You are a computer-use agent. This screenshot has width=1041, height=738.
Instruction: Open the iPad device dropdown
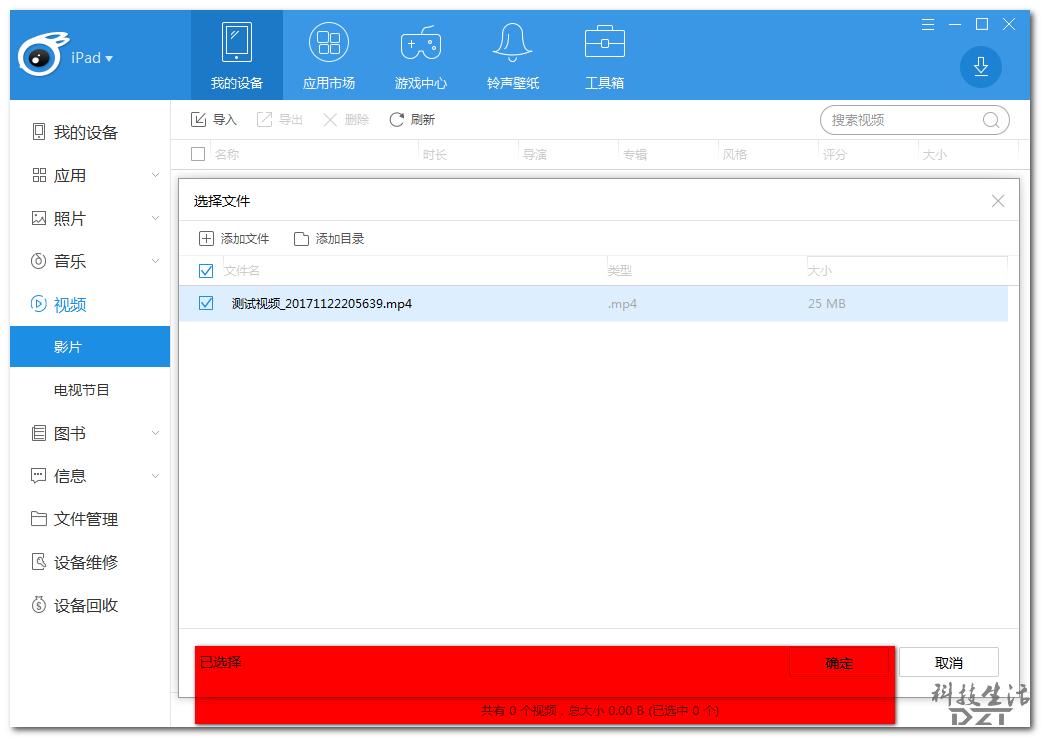pyautogui.click(x=89, y=57)
